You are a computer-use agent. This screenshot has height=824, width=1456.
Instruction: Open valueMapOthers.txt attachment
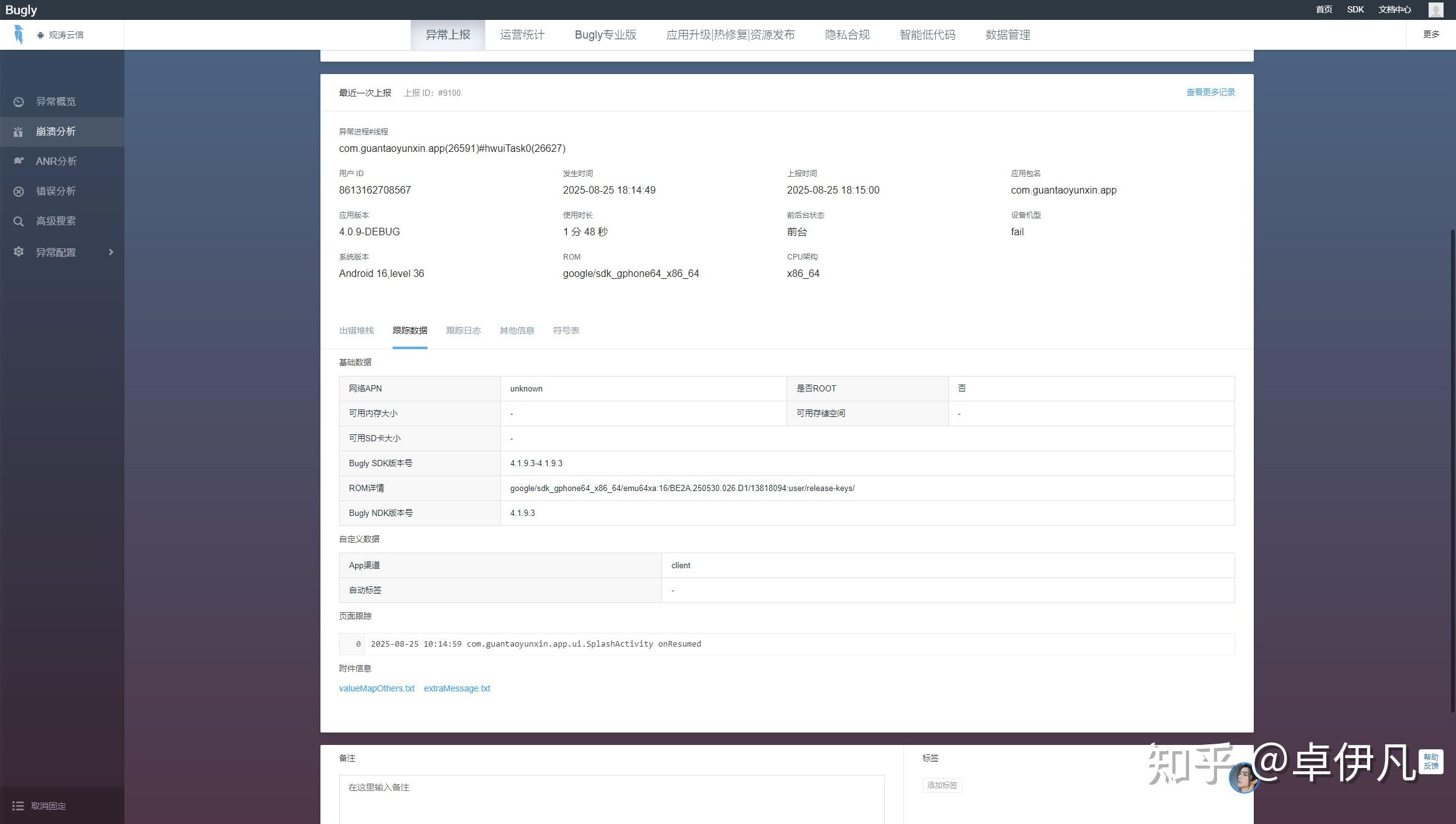[376, 688]
